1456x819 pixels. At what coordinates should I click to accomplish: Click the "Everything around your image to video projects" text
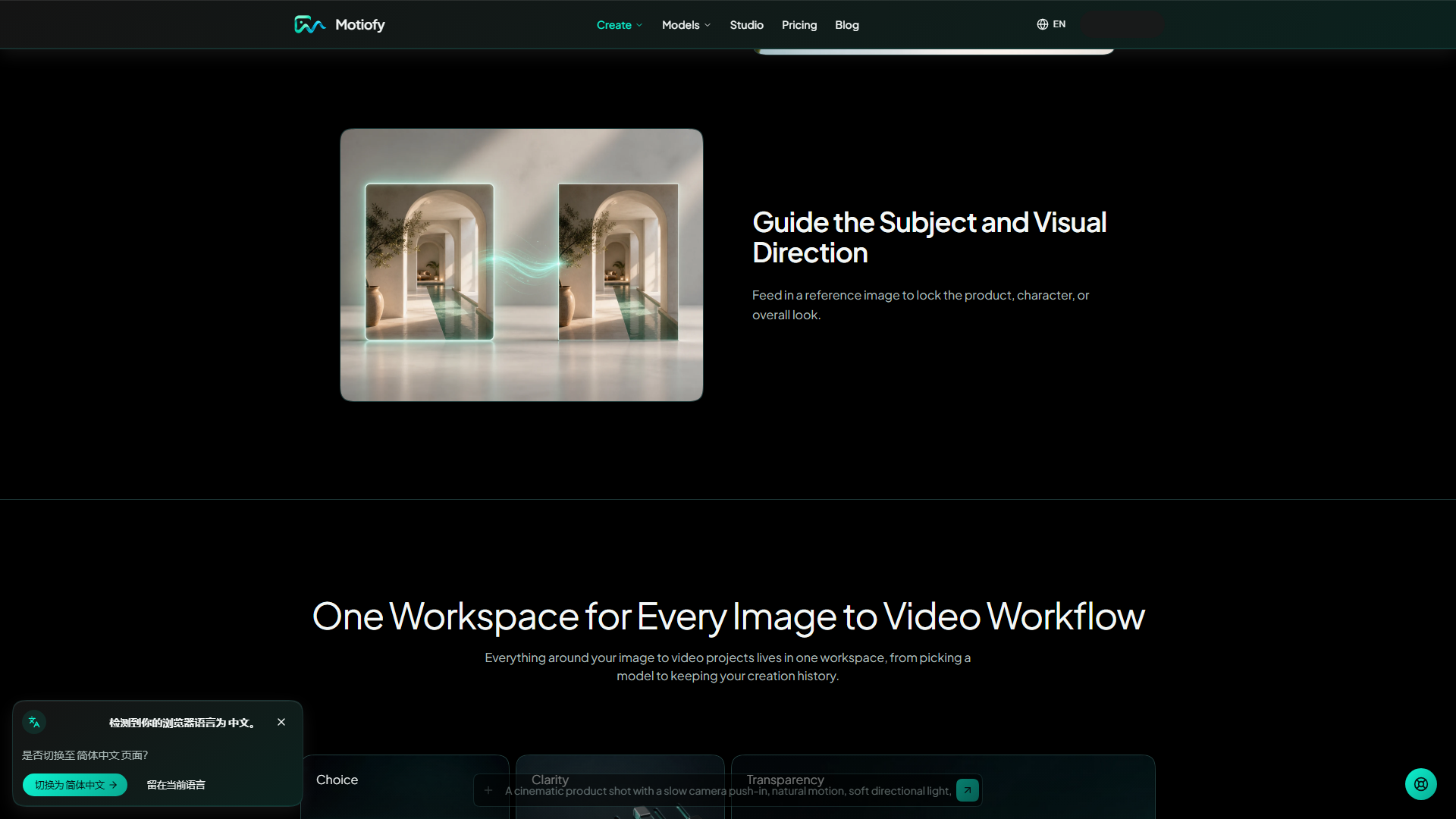pos(728,667)
